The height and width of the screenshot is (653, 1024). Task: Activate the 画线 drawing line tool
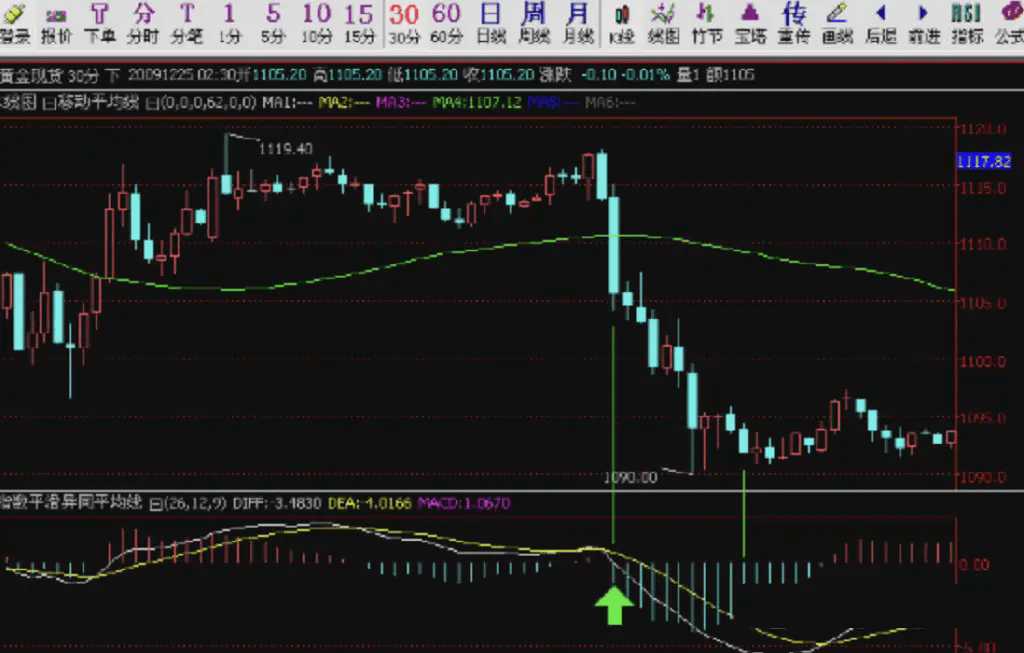tap(837, 23)
